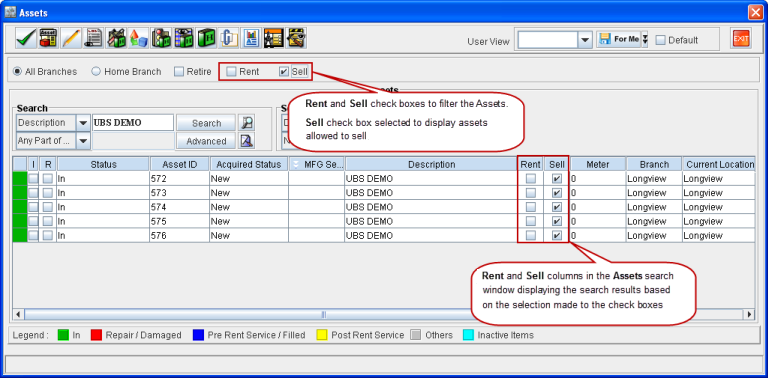Click the Search button
Viewport: 768px width, 378px height.
(x=206, y=123)
